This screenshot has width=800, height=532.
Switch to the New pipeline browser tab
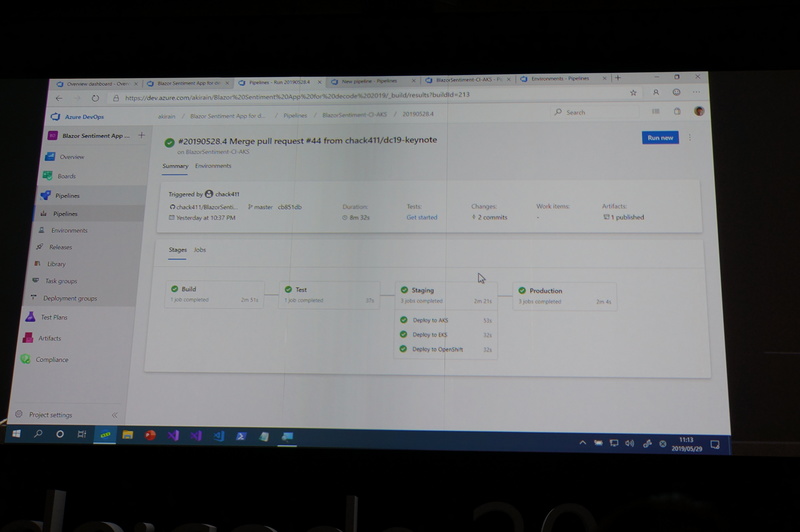373,81
